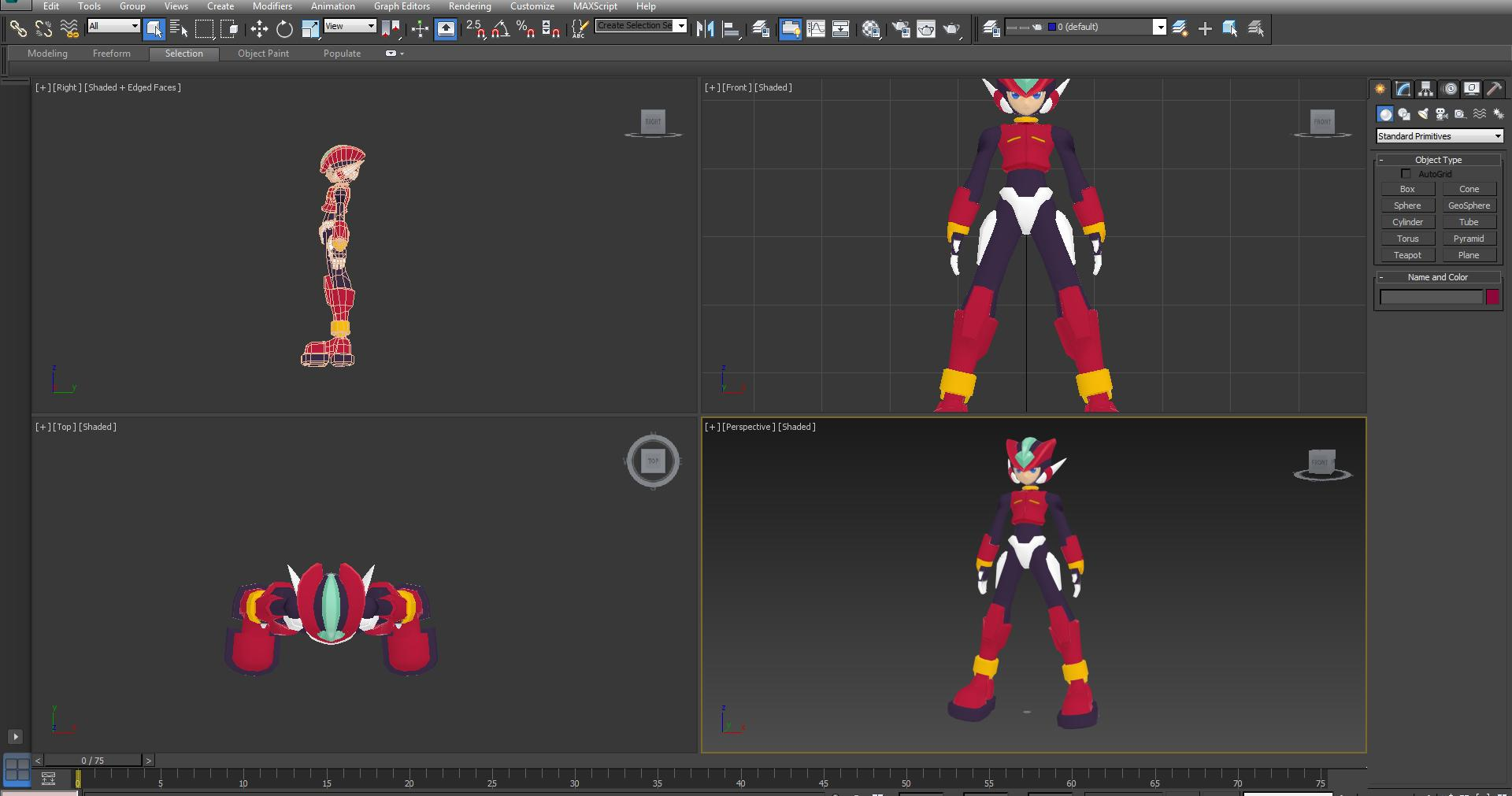Open the selection filter dropdown showing All

pos(113,26)
